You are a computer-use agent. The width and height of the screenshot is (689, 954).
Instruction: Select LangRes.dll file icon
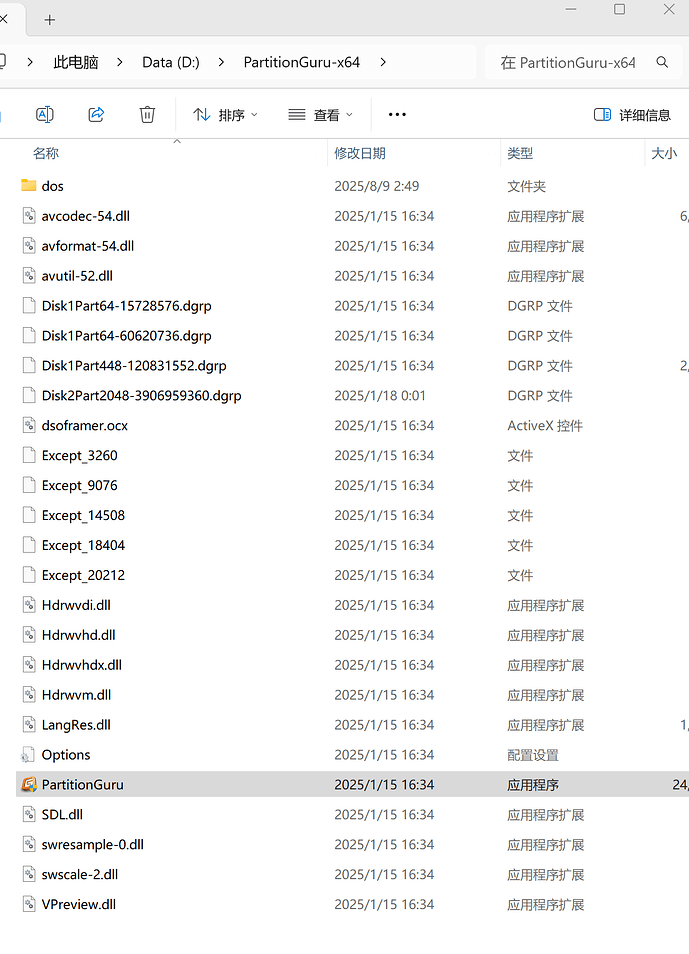pyautogui.click(x=29, y=724)
